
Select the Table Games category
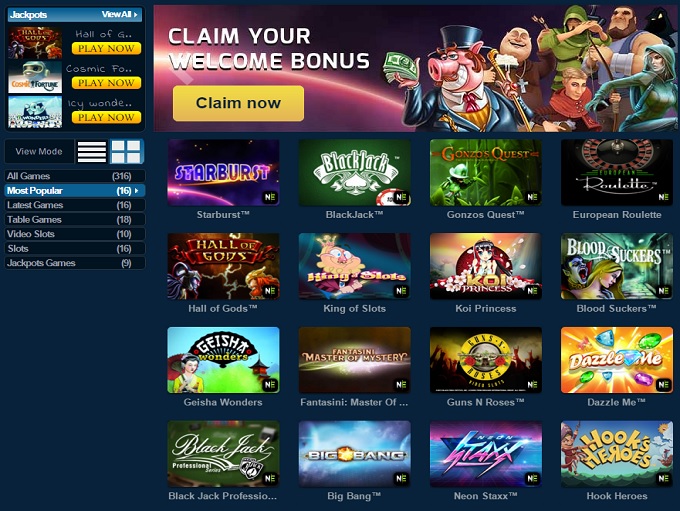tap(75, 219)
